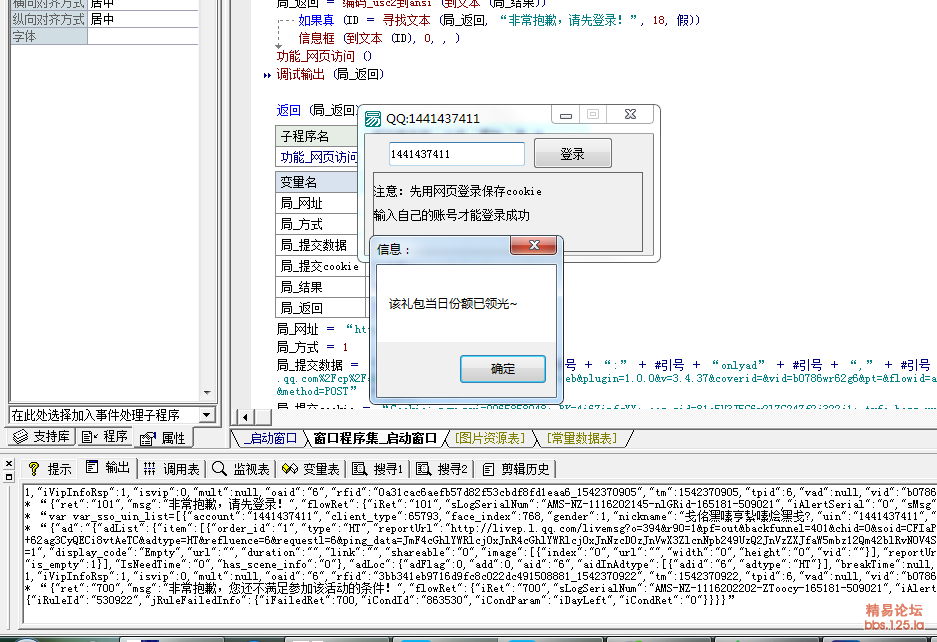The height and width of the screenshot is (642, 937).
Task: Expand the 调试输出 code line arrow
Action: click(x=267, y=75)
